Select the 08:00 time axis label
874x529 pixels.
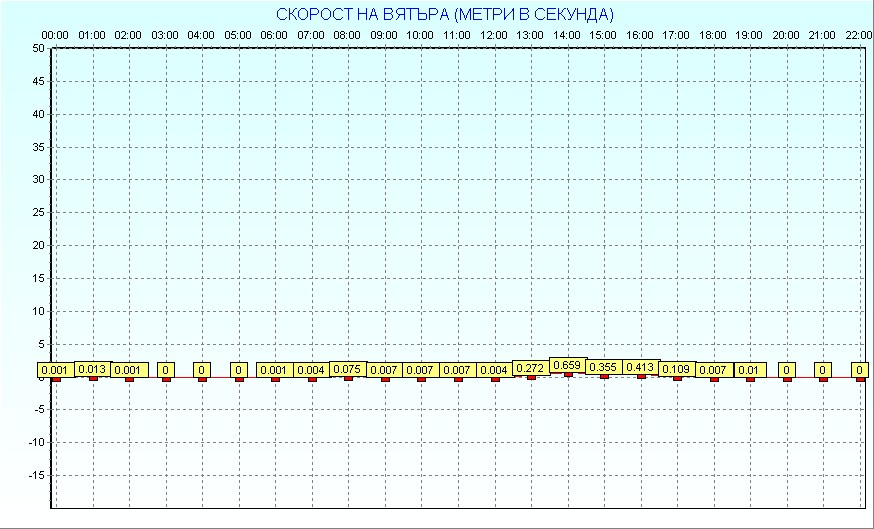(x=347, y=35)
